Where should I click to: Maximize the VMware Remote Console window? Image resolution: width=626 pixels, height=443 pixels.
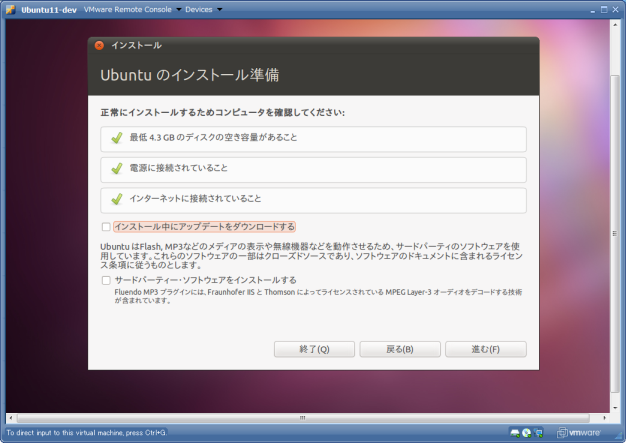tap(604, 9)
